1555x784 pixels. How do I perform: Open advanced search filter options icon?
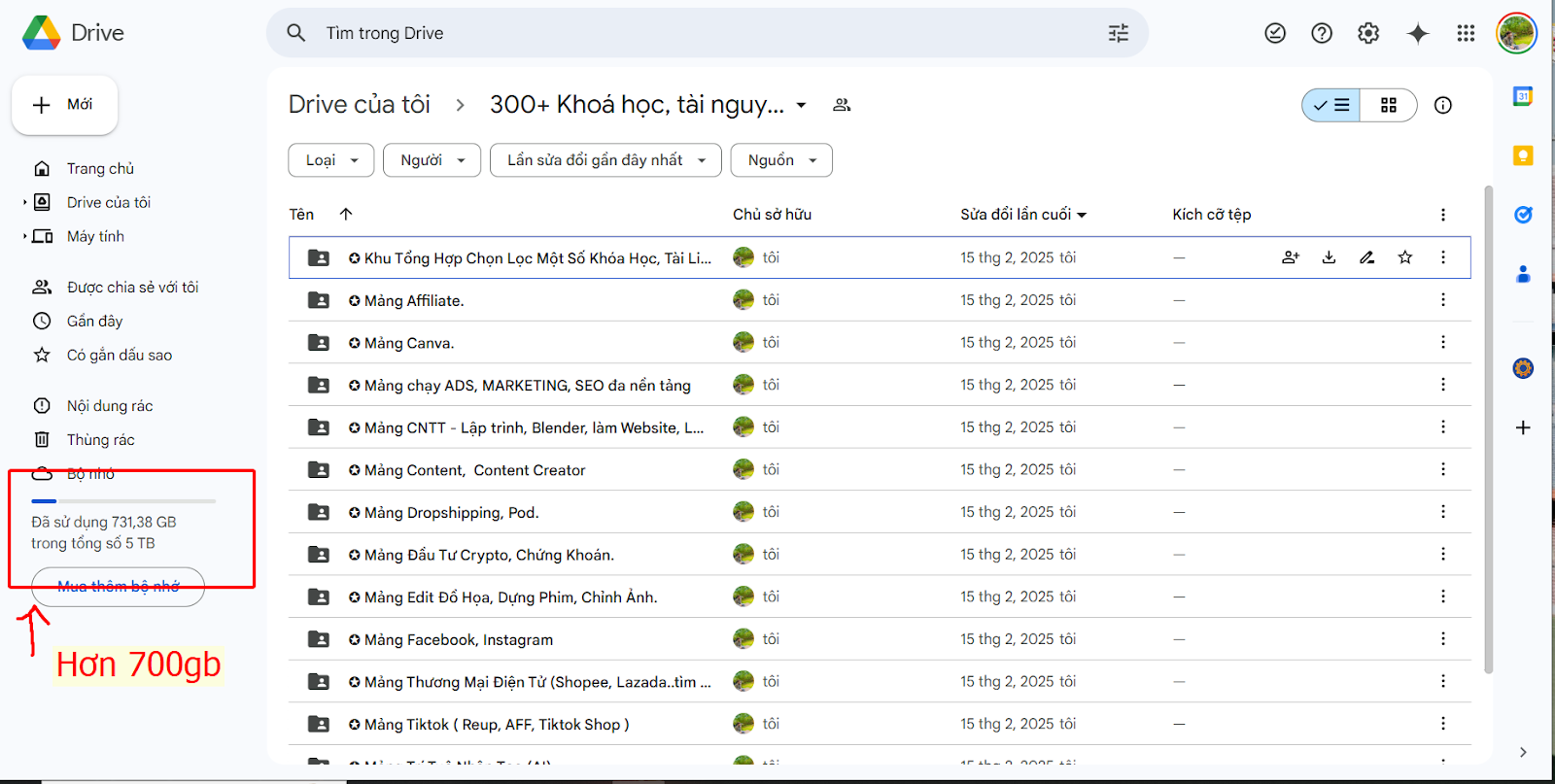[1119, 33]
